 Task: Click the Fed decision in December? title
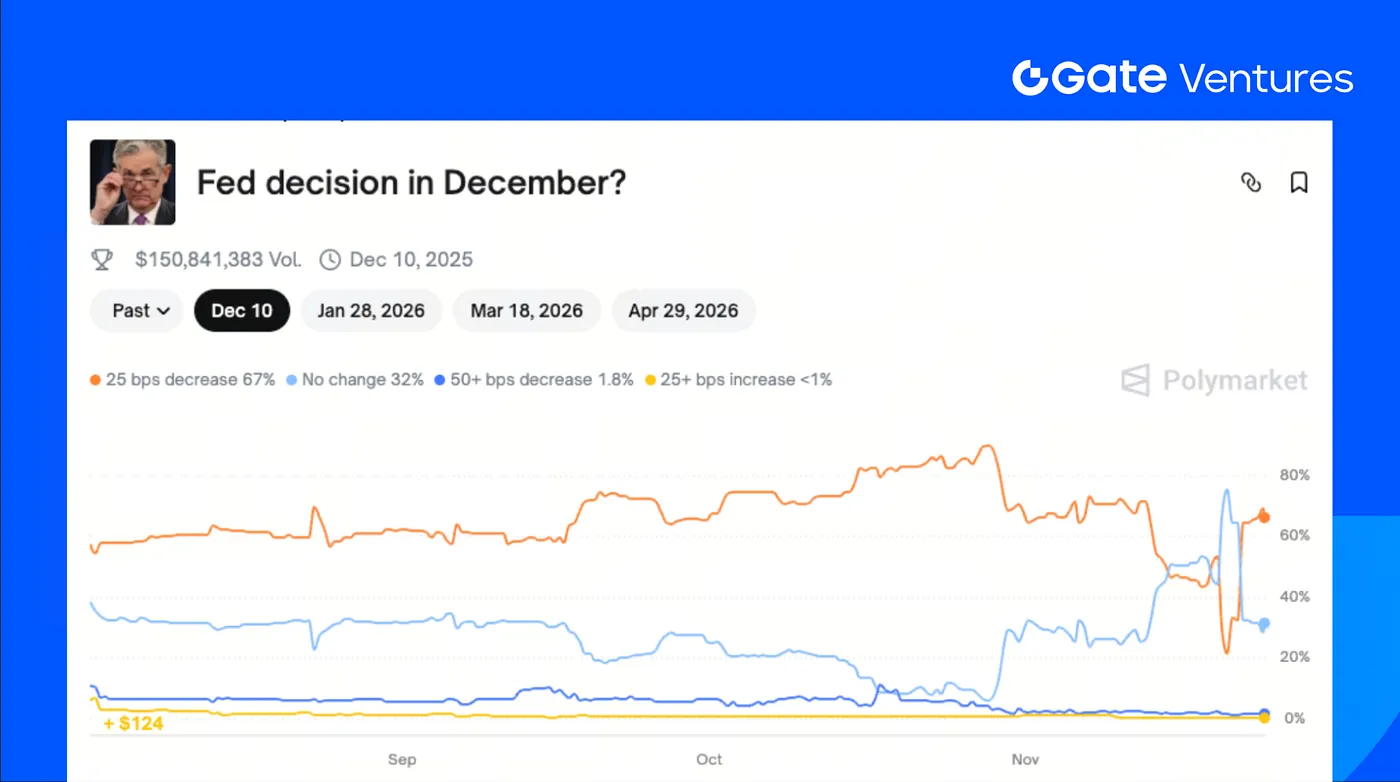[411, 183]
